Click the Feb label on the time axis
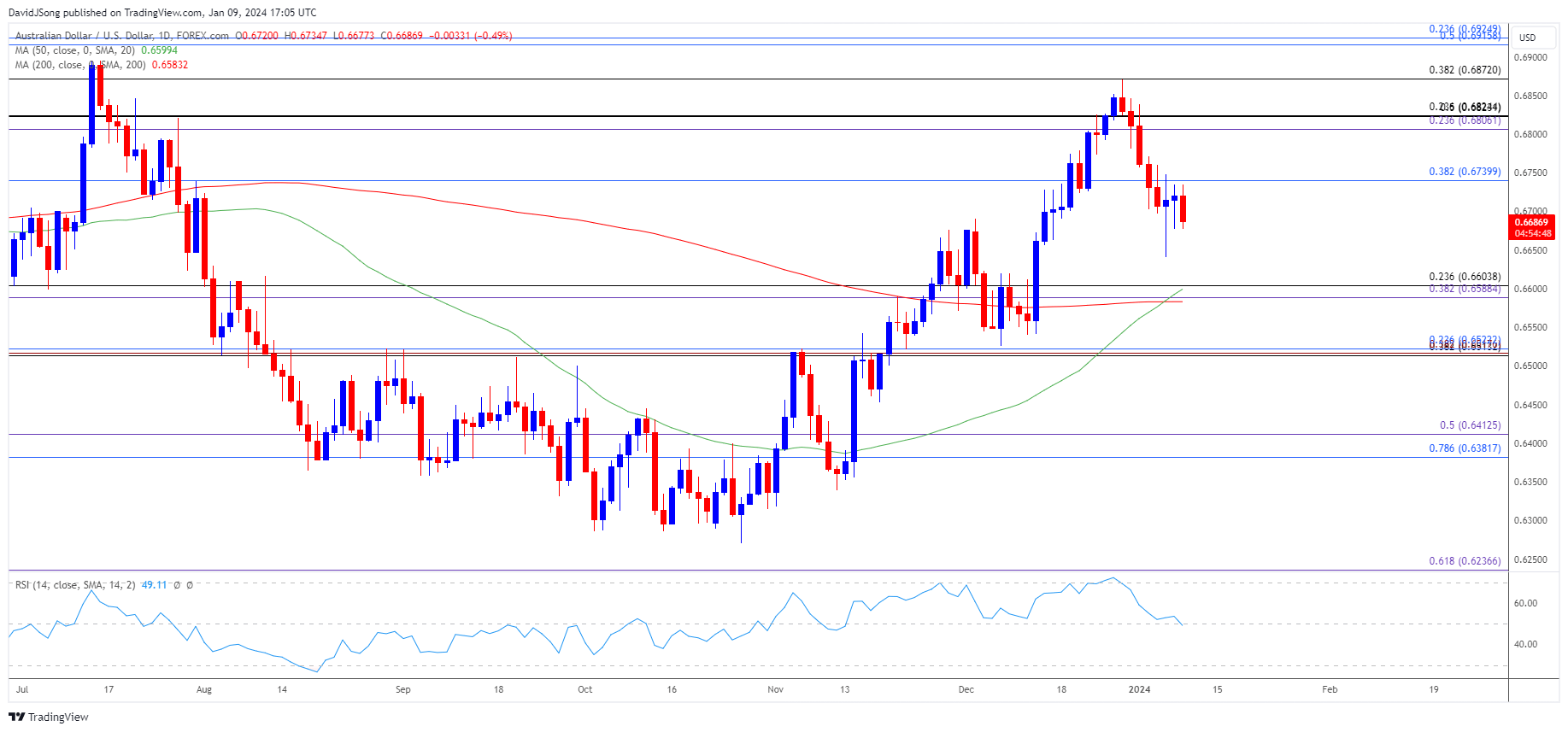The width and height of the screenshot is (1568, 732). pyautogui.click(x=1330, y=689)
